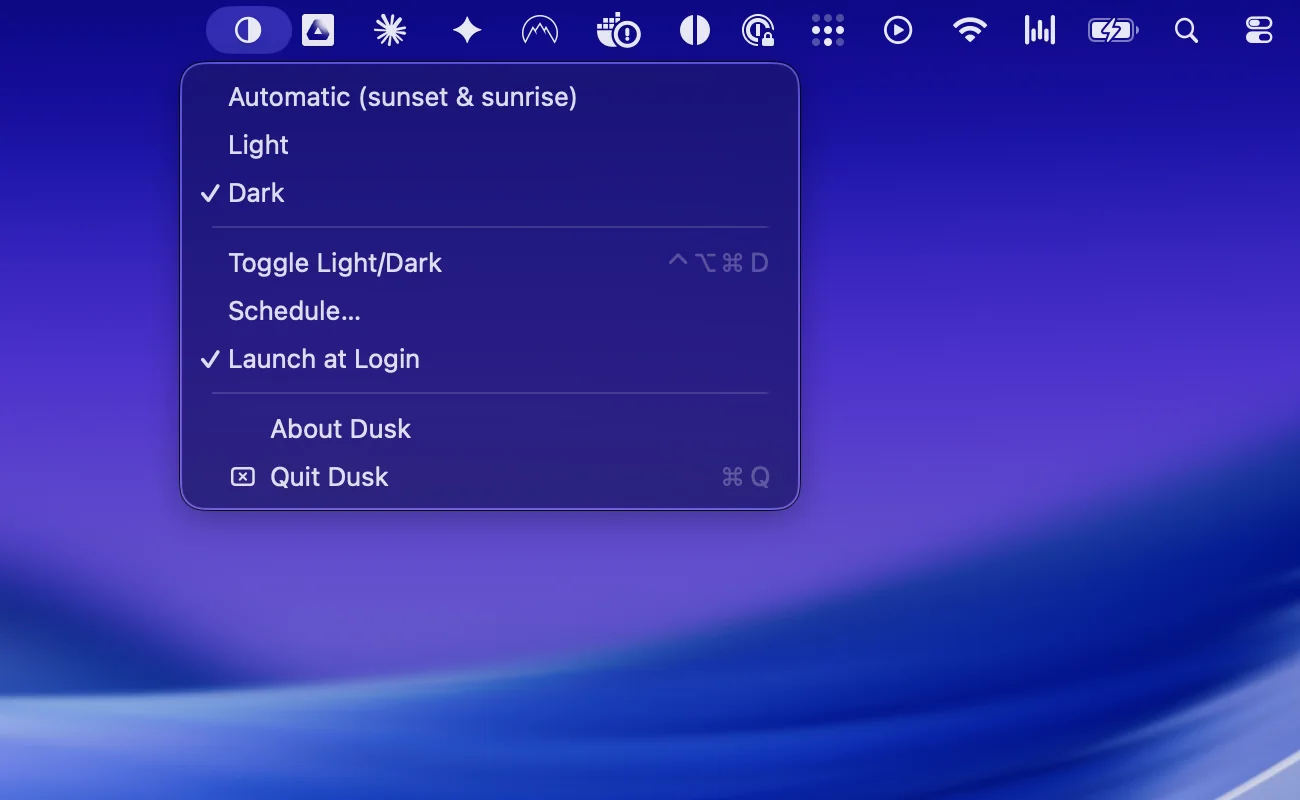Select the checked Dark appearance option
Screen dimensions: 1300x800
tap(490, 193)
